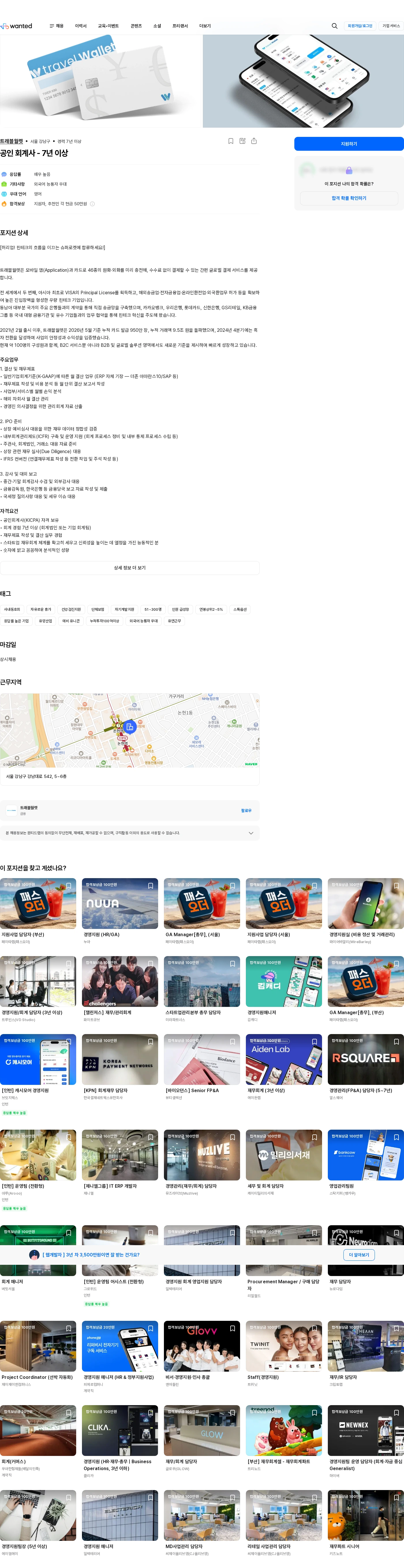Open the GLOW 재무/회계 담당자 card thumbnail

click(202, 1431)
